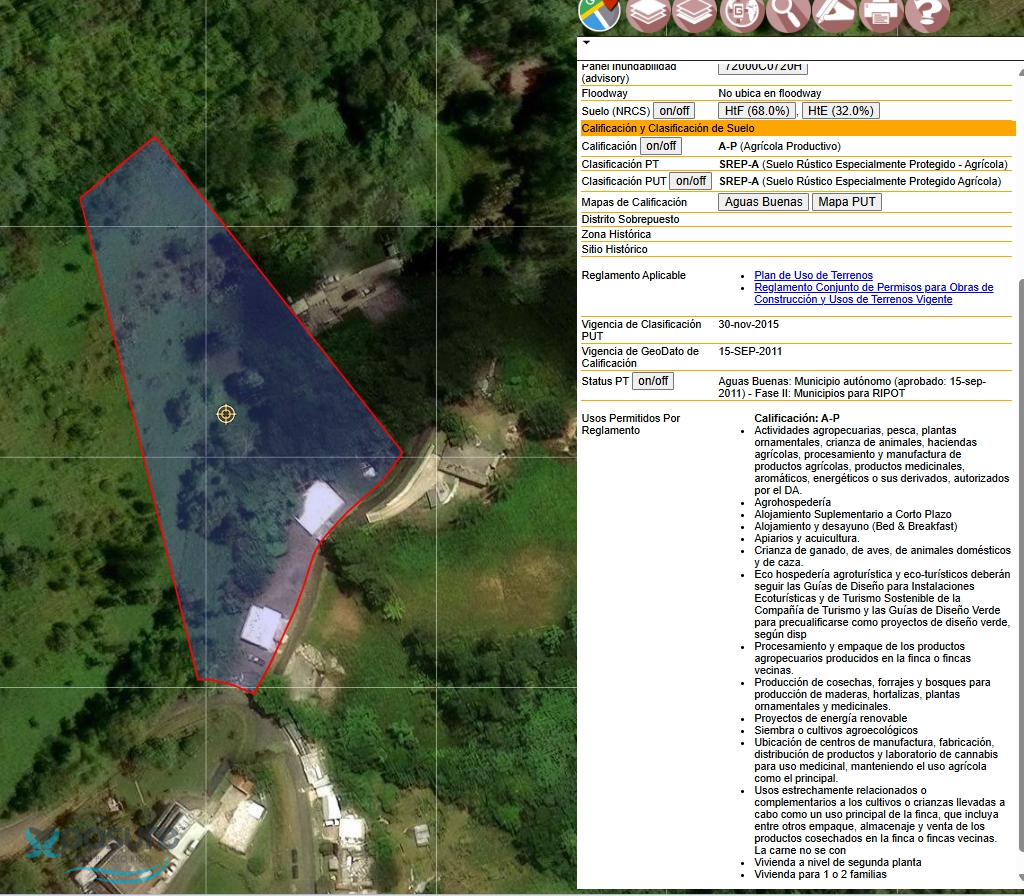
Task: Open the Google Maps view icon
Action: point(599,12)
